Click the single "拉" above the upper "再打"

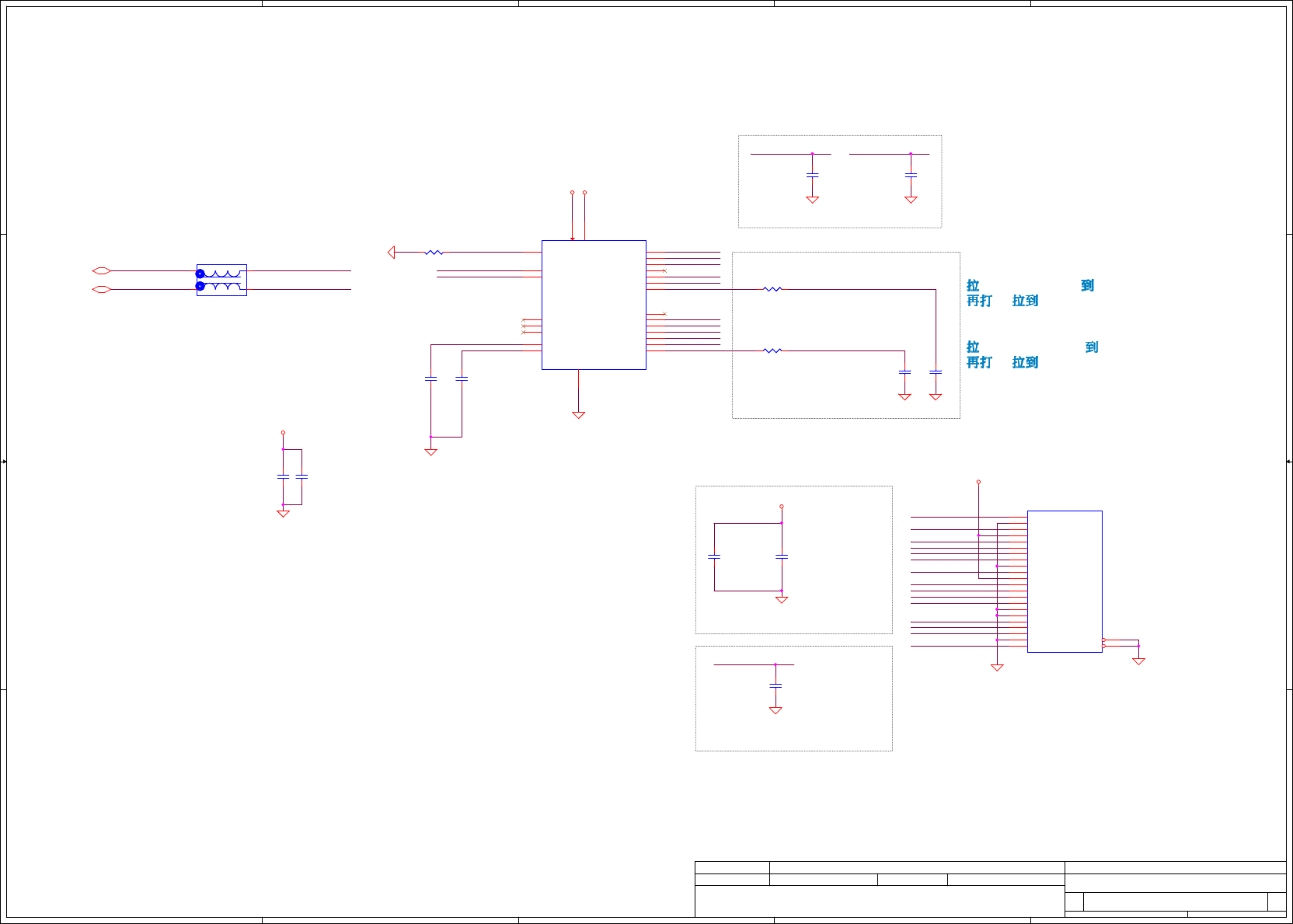[x=973, y=286]
